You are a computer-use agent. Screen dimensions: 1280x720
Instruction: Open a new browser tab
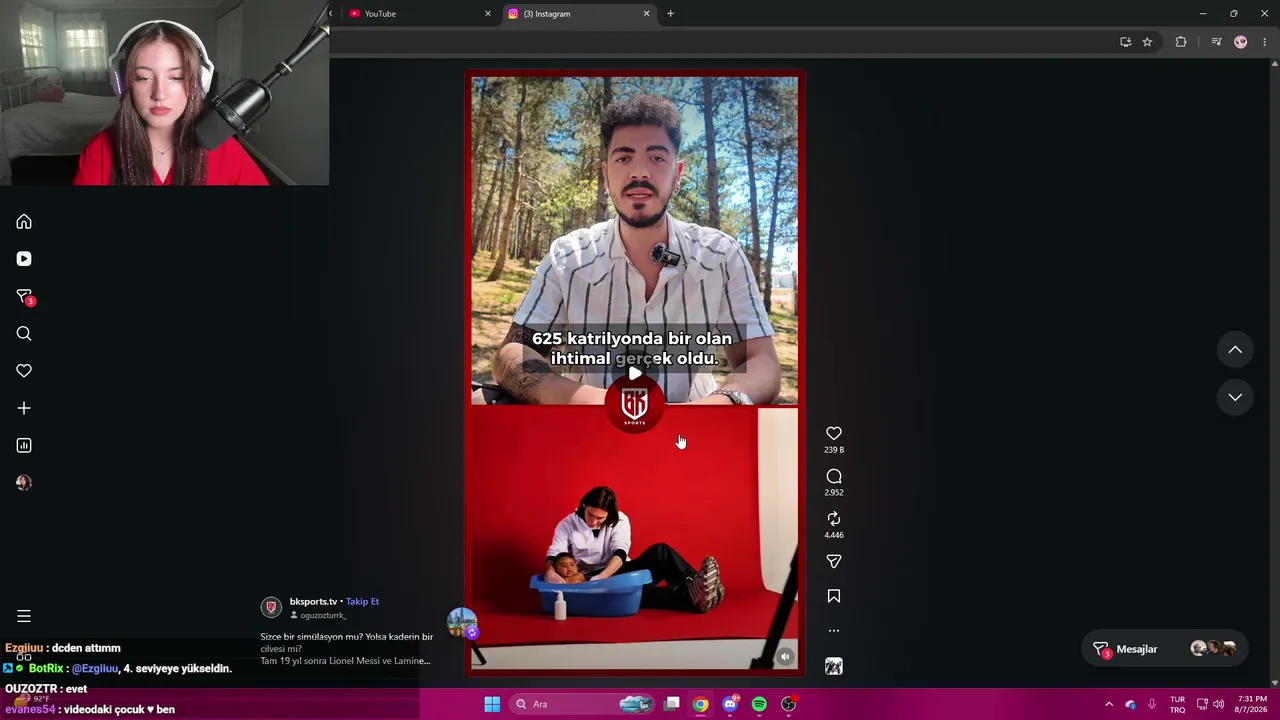pyautogui.click(x=670, y=14)
